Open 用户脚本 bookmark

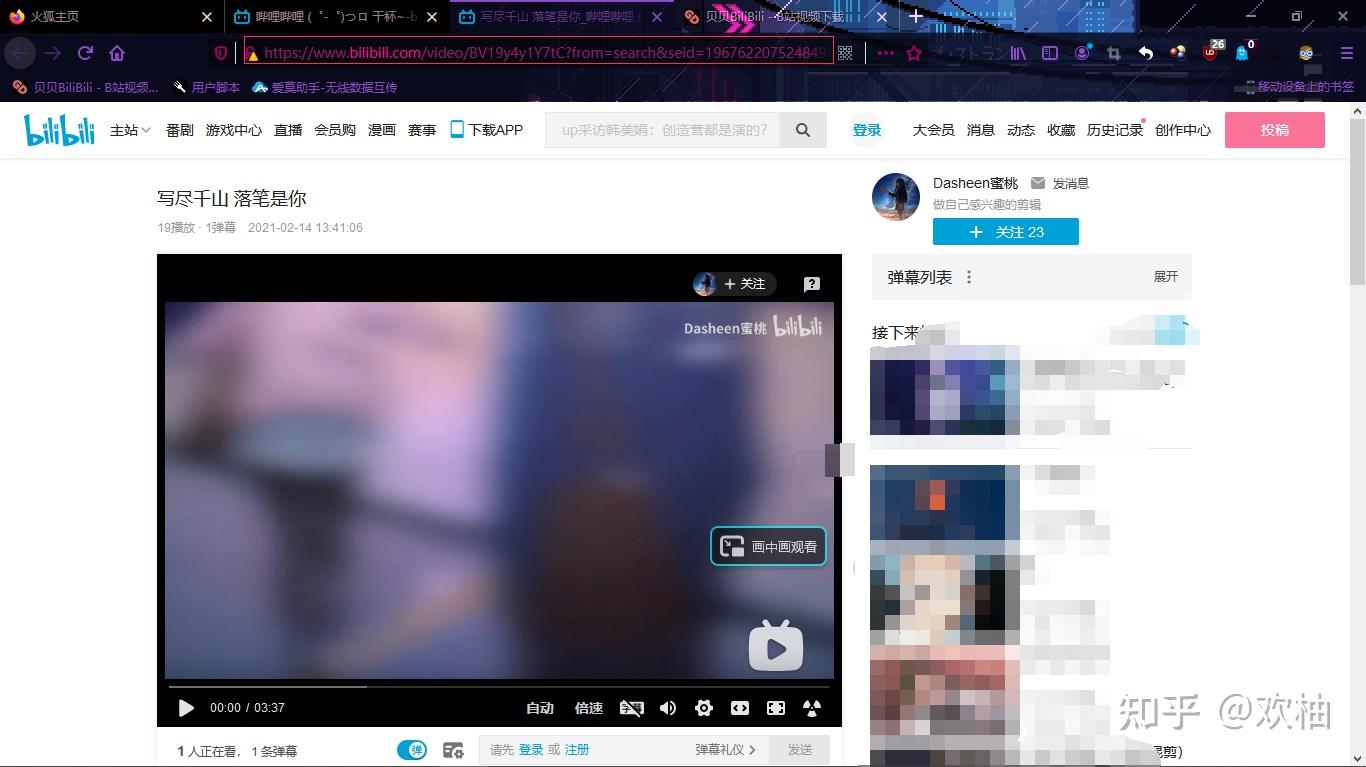click(207, 87)
